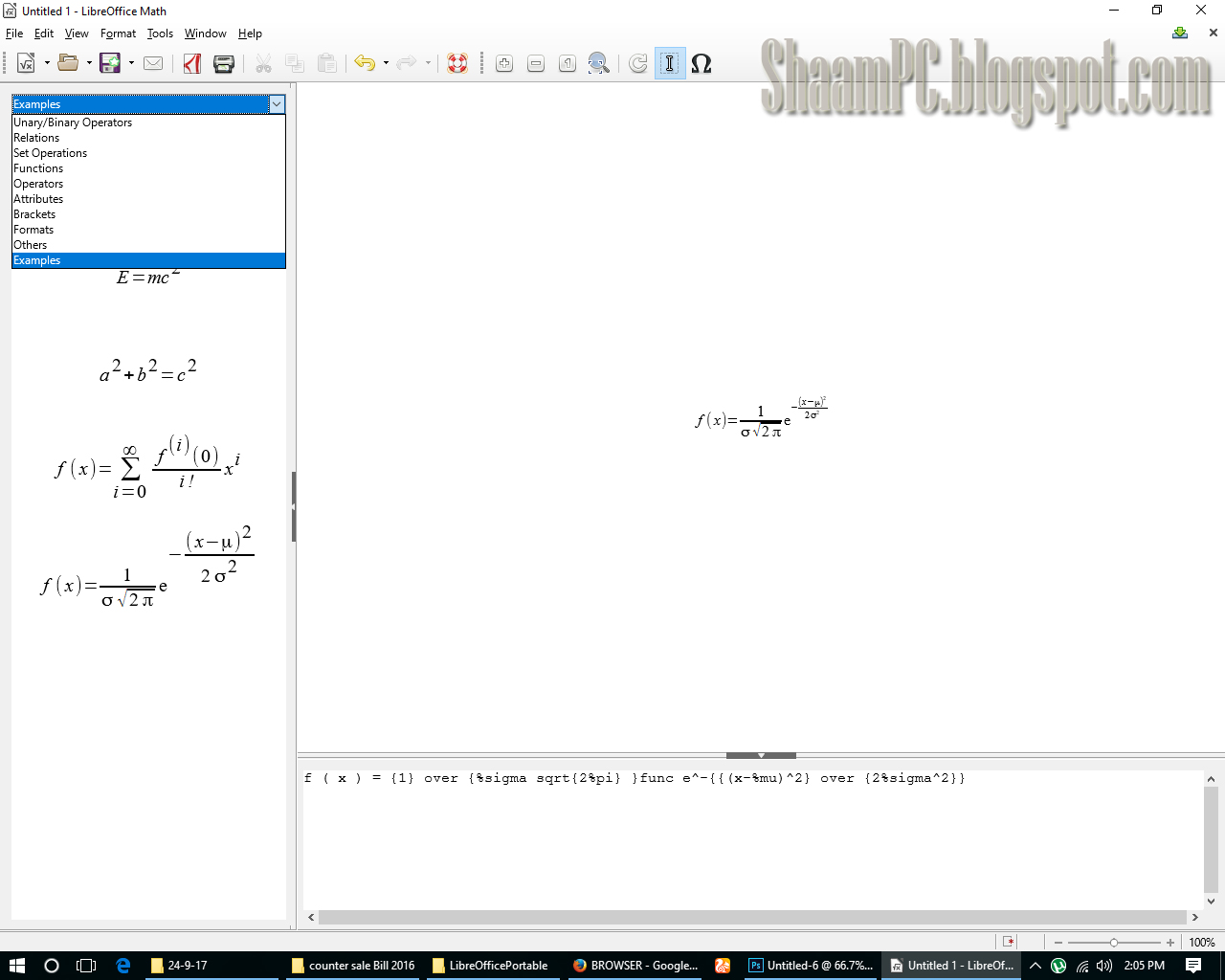Open the Redo history dropdown arrow
The image size is (1225, 980).
click(428, 63)
